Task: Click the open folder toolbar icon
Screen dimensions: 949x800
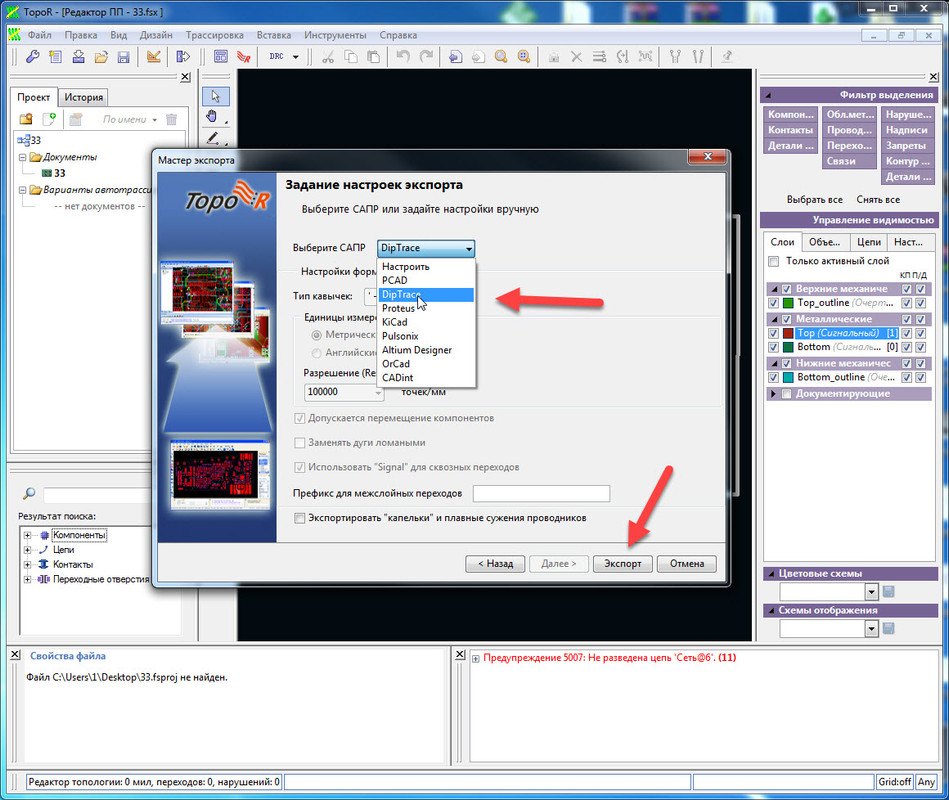Action: tap(101, 57)
